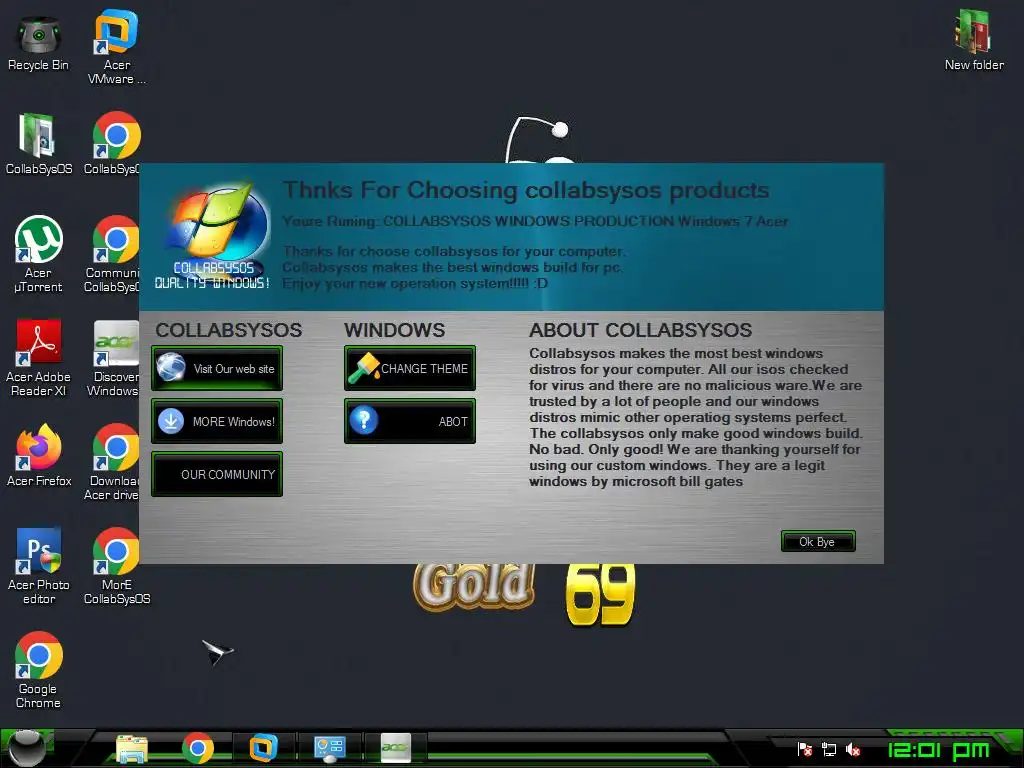The image size is (1024, 768).
Task: Open the Recycle Bin desktop icon
Action: 38,43
